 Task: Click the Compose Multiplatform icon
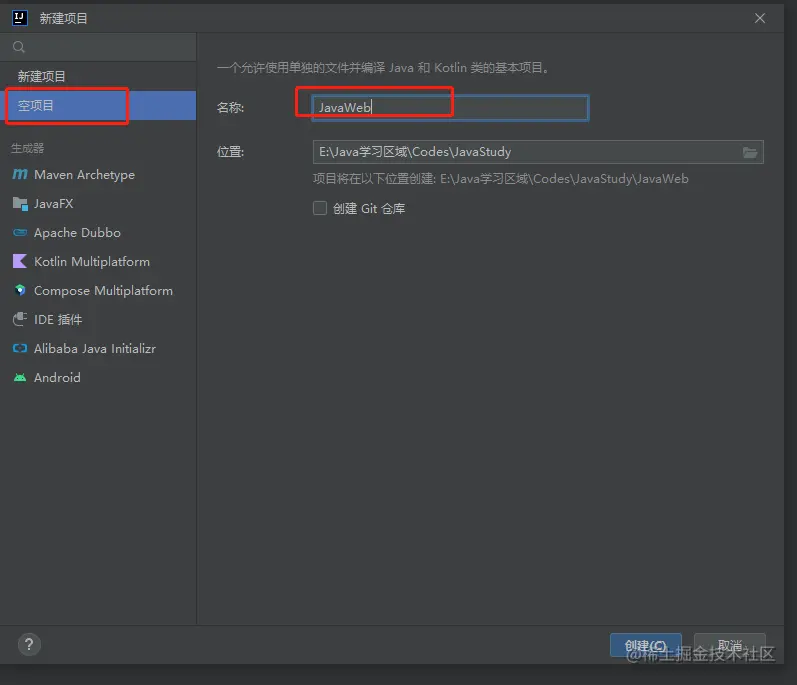[20, 290]
